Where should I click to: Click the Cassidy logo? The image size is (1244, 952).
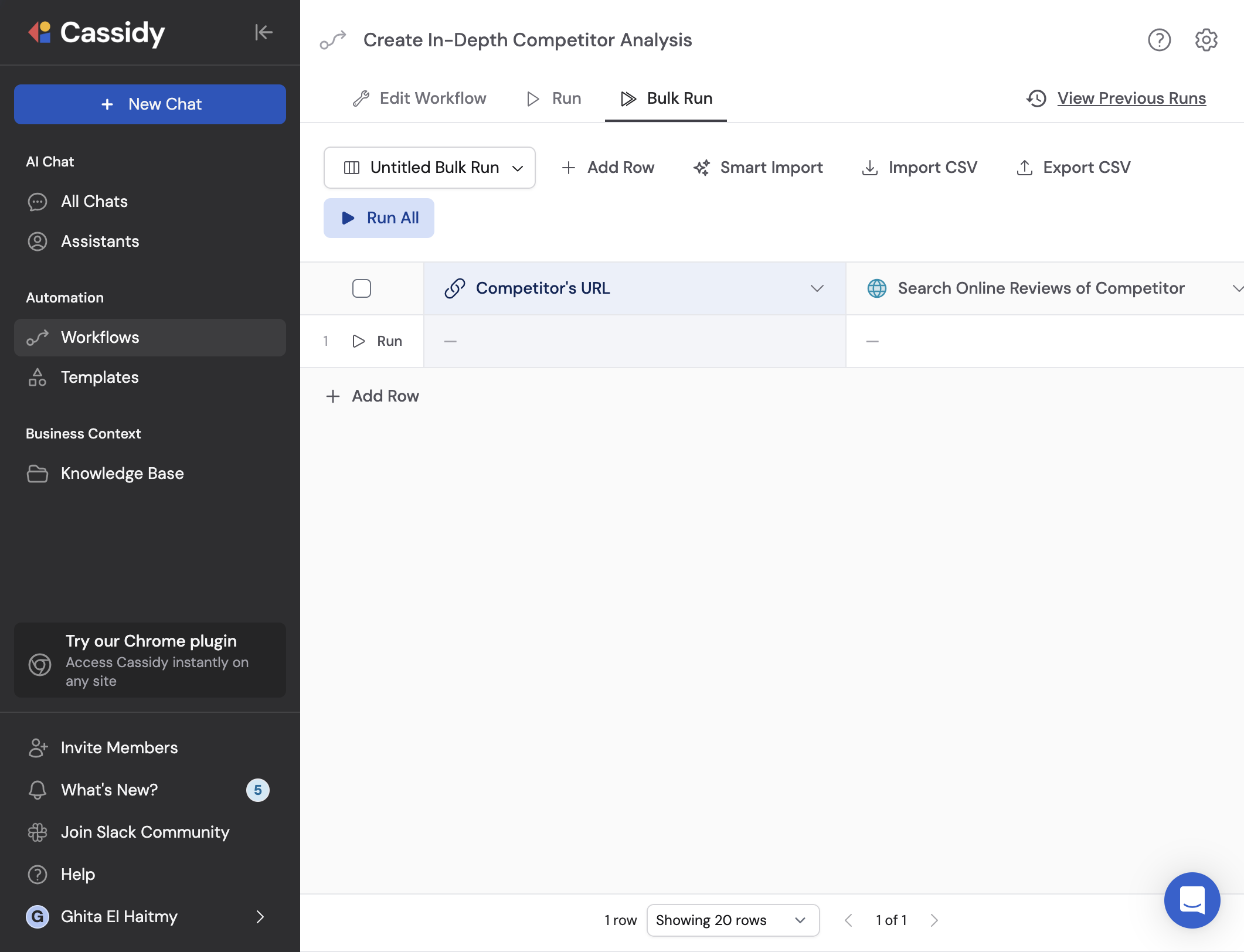[97, 32]
